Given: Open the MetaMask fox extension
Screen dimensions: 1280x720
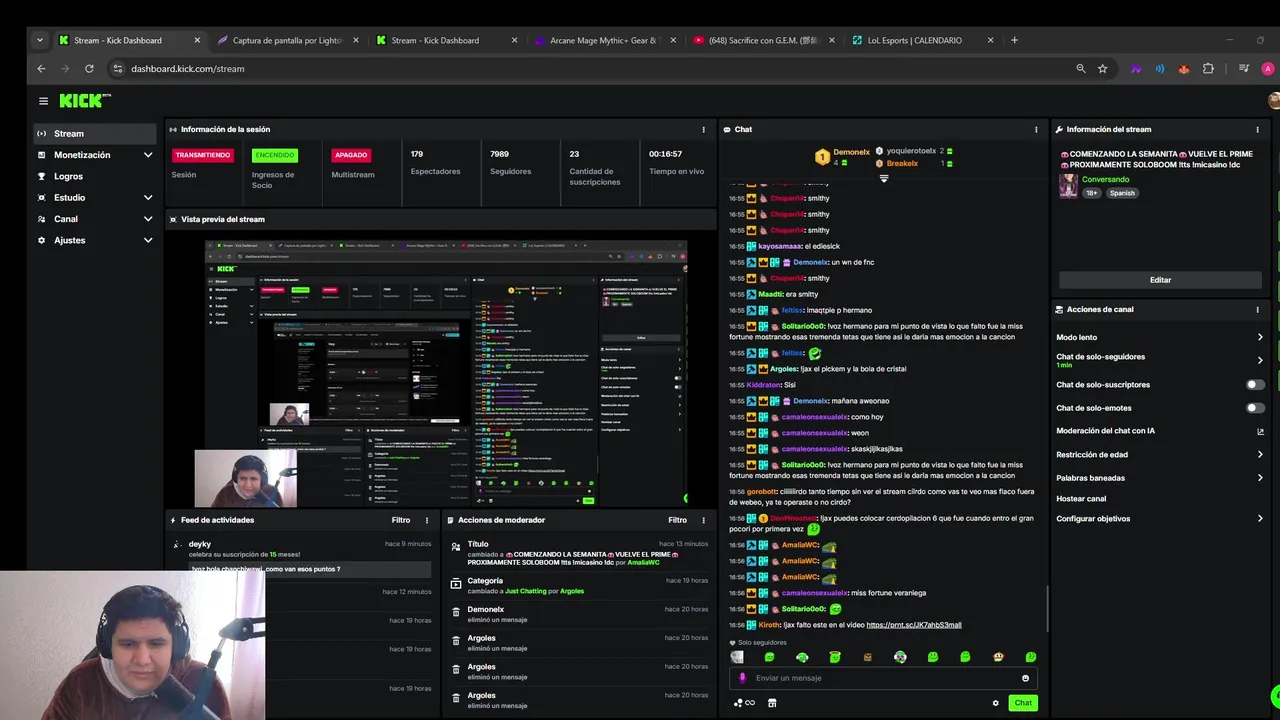Looking at the screenshot, I should coord(1184,69).
